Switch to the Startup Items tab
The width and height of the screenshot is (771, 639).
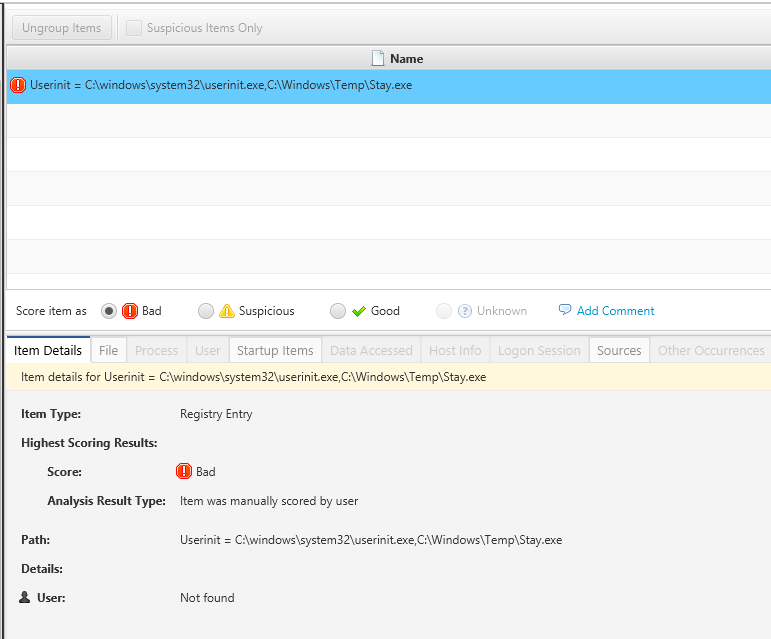click(x=275, y=351)
